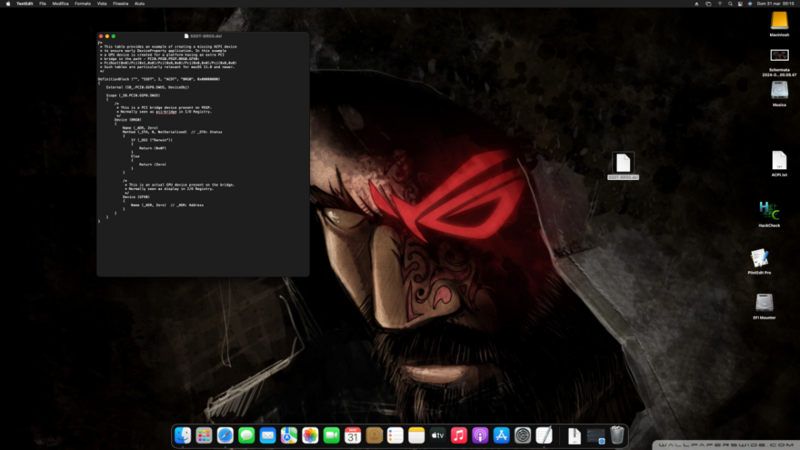
Task: Open PlistEdit Pro on the desktop
Action: [x=759, y=258]
